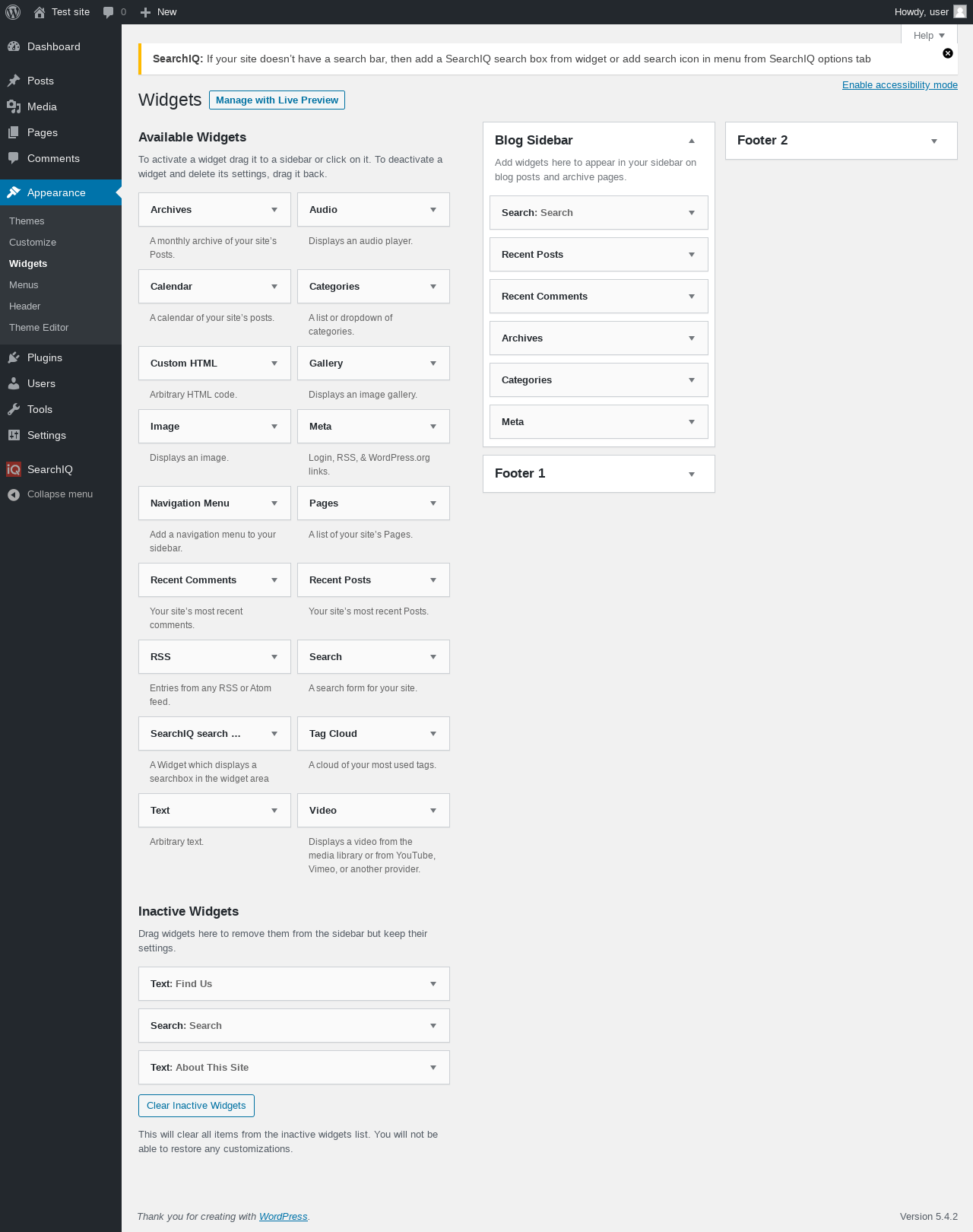Viewport: 973px width, 1232px height.
Task: Click the user avatar next to Howdy, user
Action: [x=960, y=11]
